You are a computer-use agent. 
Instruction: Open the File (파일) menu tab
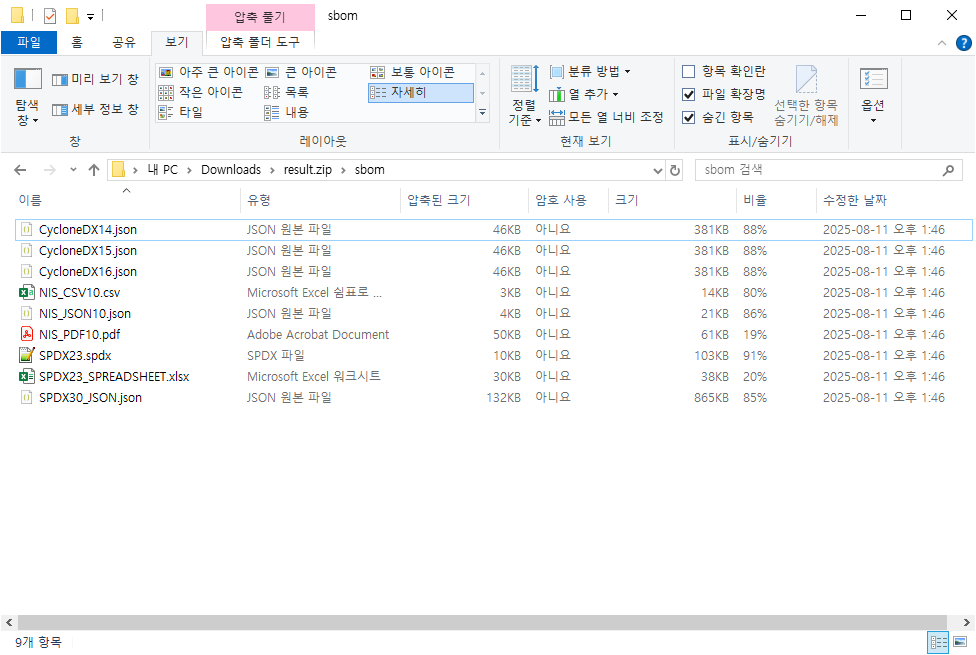pos(29,43)
